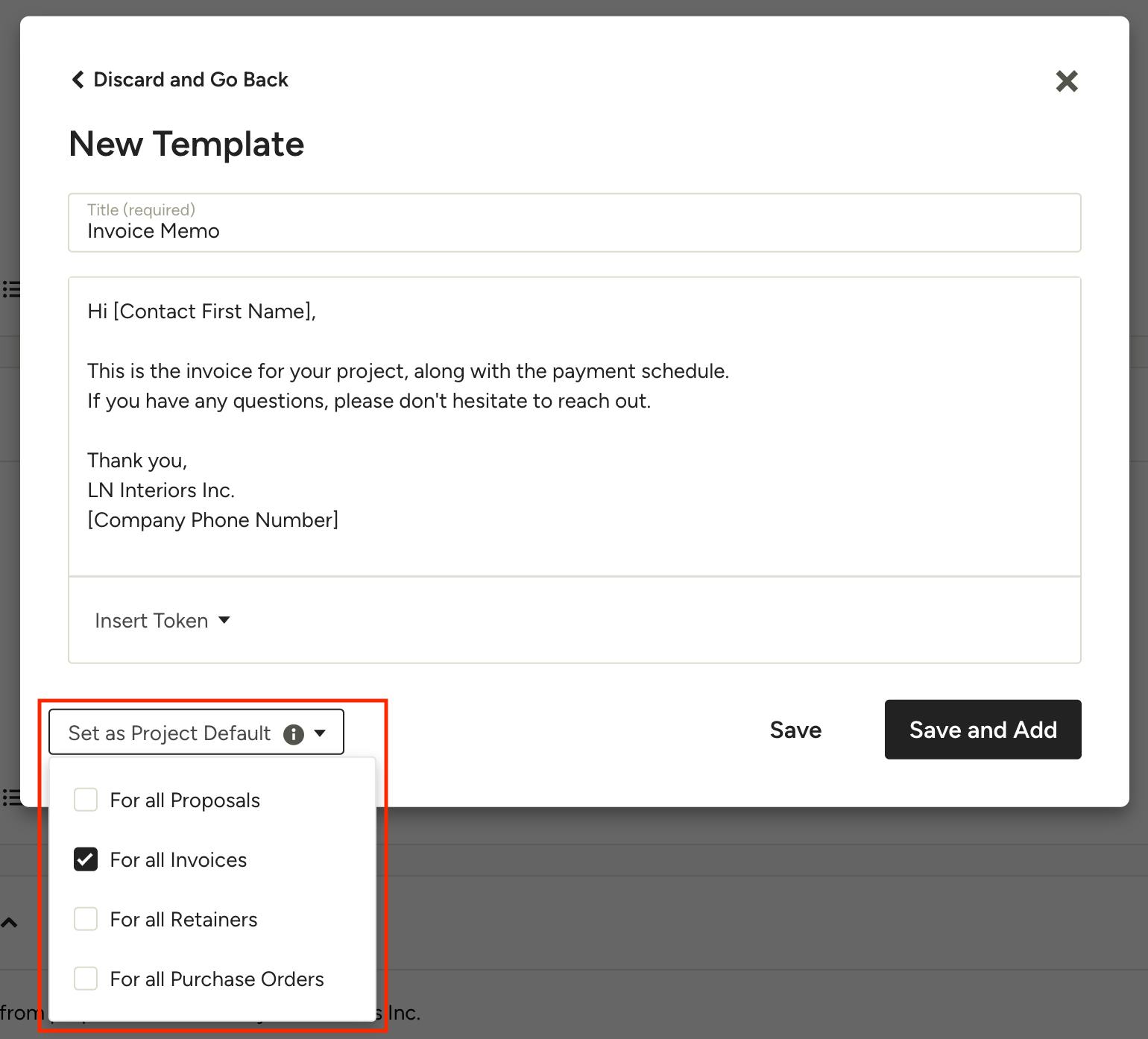1148x1039 pixels.
Task: Click the back chevron icon
Action: point(78,80)
